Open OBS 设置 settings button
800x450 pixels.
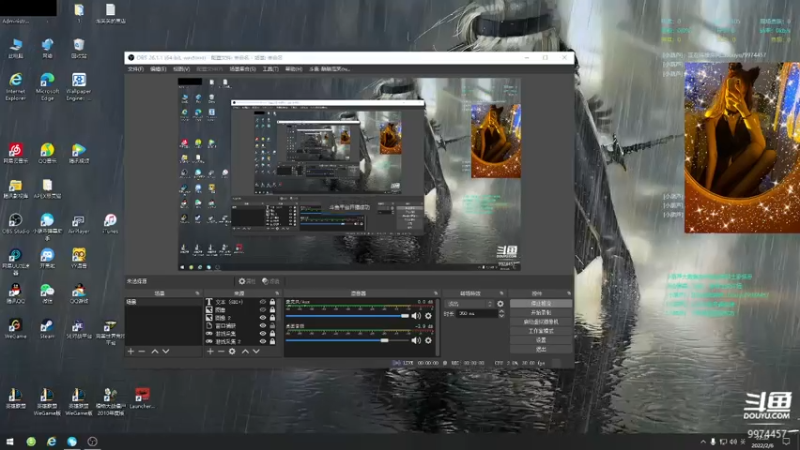click(541, 340)
